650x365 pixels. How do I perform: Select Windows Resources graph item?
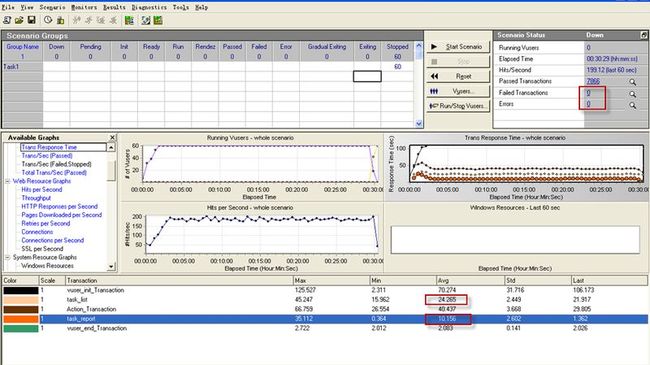click(x=47, y=266)
